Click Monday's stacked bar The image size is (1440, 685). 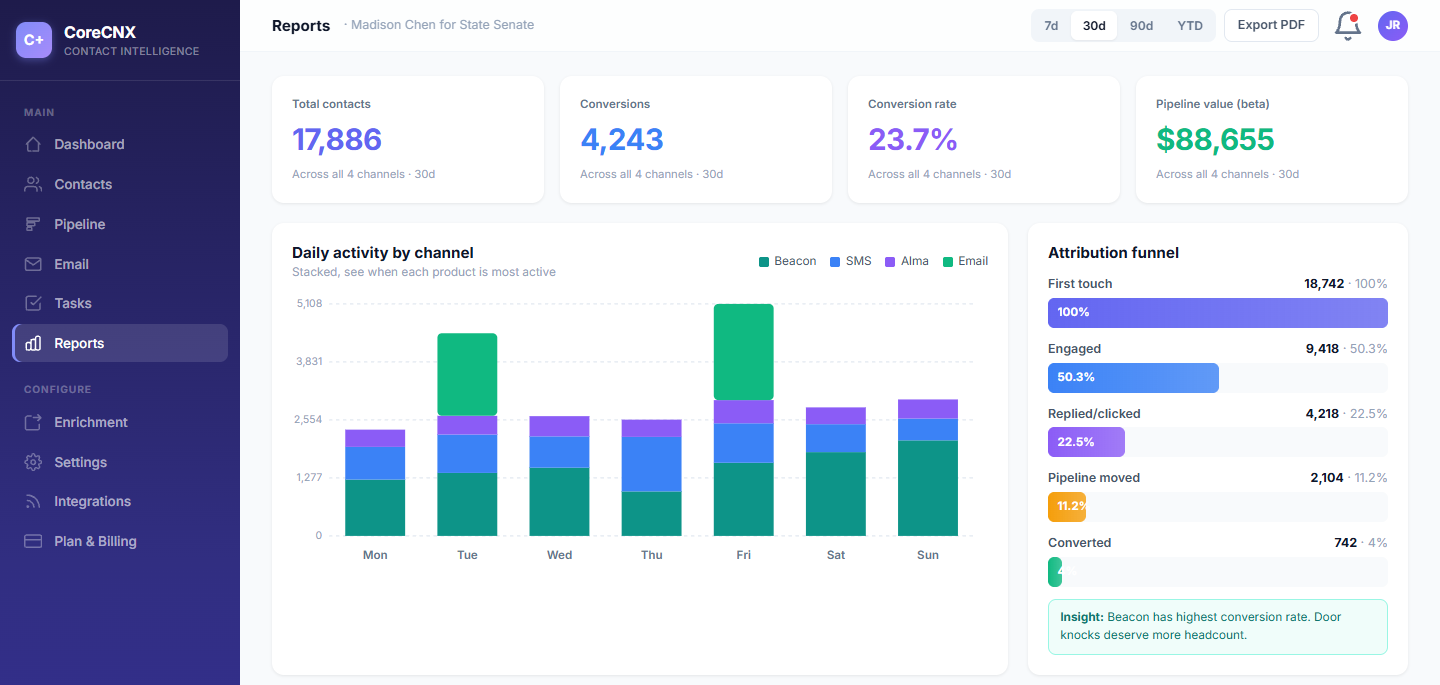pos(375,483)
